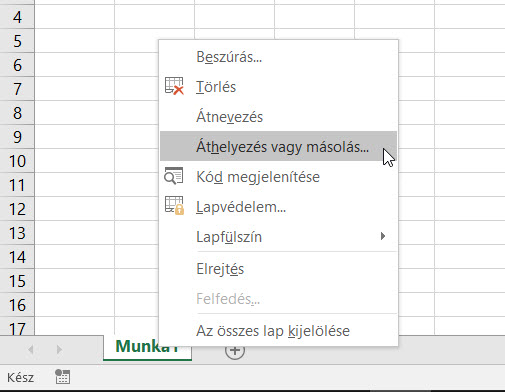Select row header 17

click(17, 327)
